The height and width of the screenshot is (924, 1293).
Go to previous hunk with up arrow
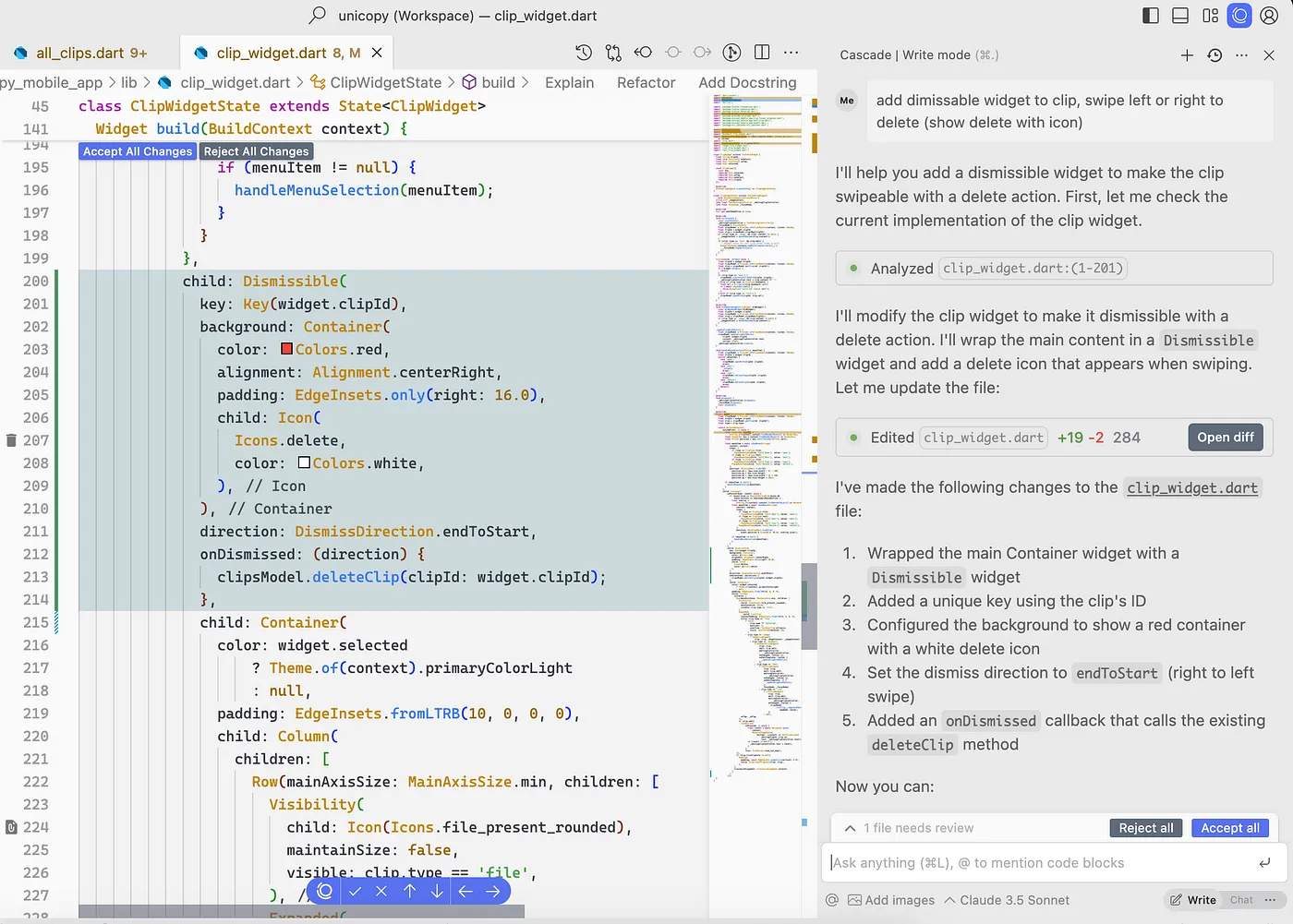410,891
